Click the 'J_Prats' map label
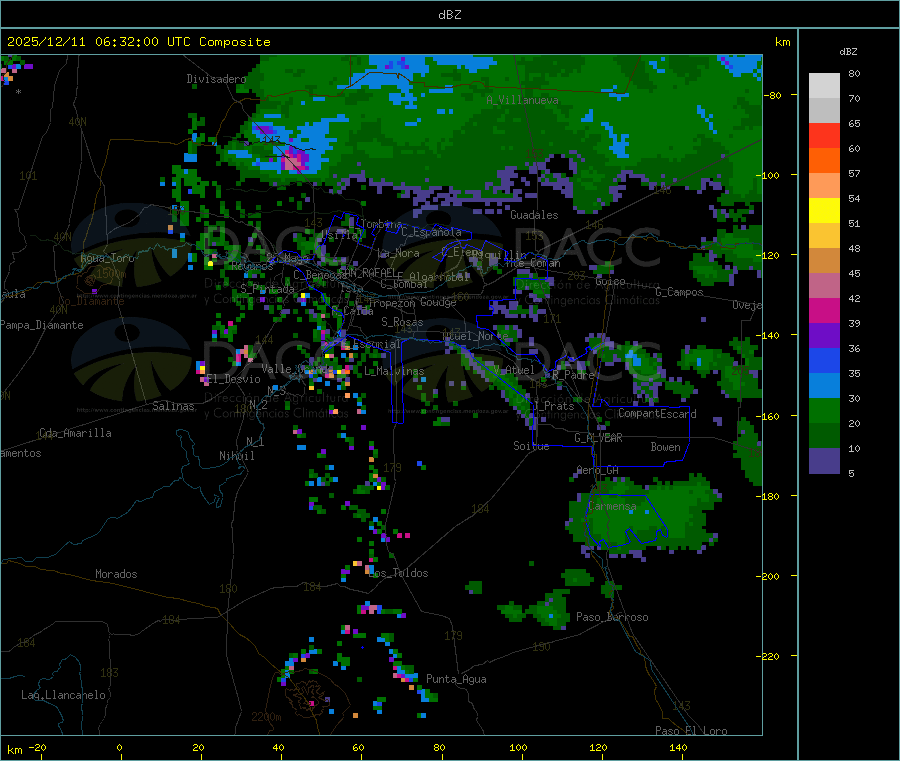The height and width of the screenshot is (761, 900). (554, 406)
